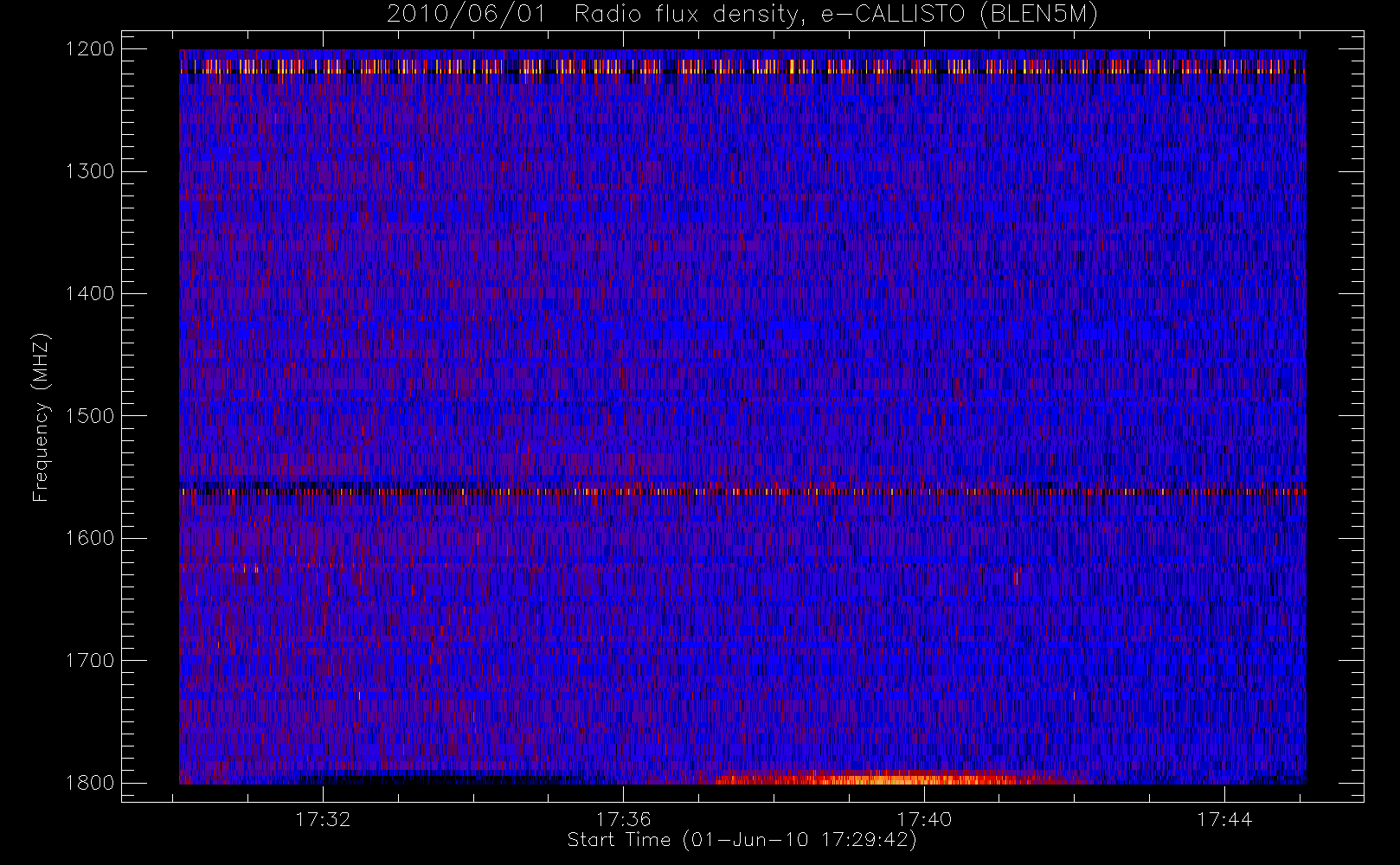Click the yellow-red interference band near 1215 MHz
The image size is (1400, 865).
tap(742, 66)
